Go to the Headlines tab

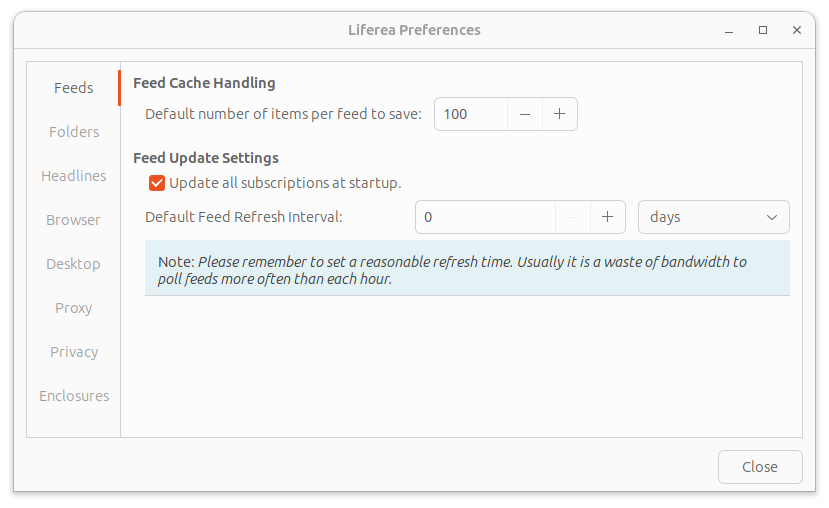pyautogui.click(x=74, y=176)
